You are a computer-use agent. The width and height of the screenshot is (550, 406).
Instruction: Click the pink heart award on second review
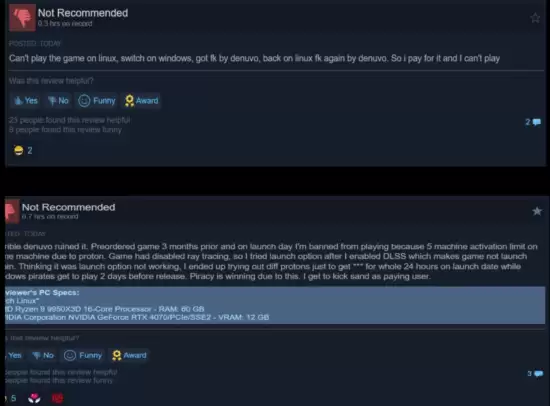(x=34, y=398)
